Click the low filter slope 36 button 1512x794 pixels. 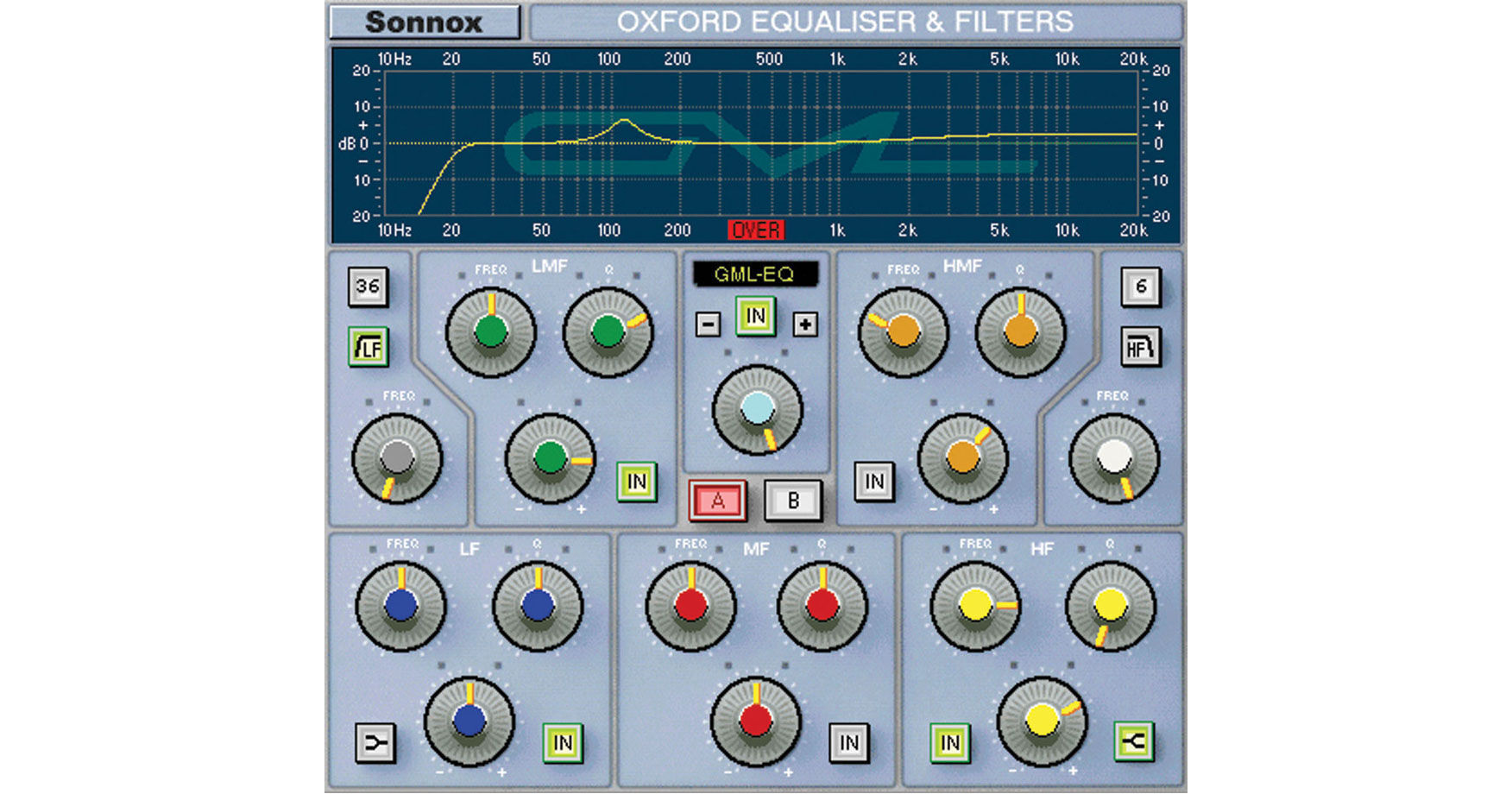coord(369,287)
